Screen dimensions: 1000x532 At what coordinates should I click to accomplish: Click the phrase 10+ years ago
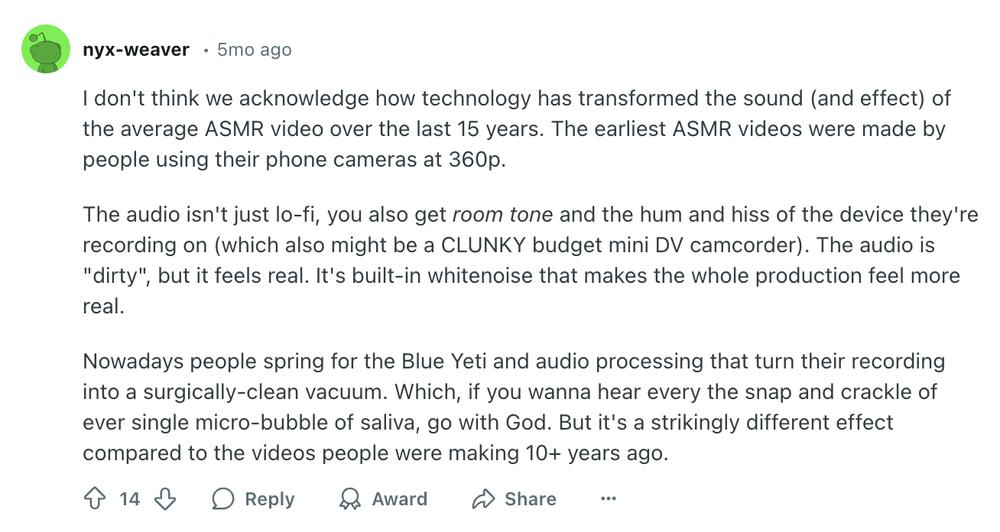coord(596,453)
